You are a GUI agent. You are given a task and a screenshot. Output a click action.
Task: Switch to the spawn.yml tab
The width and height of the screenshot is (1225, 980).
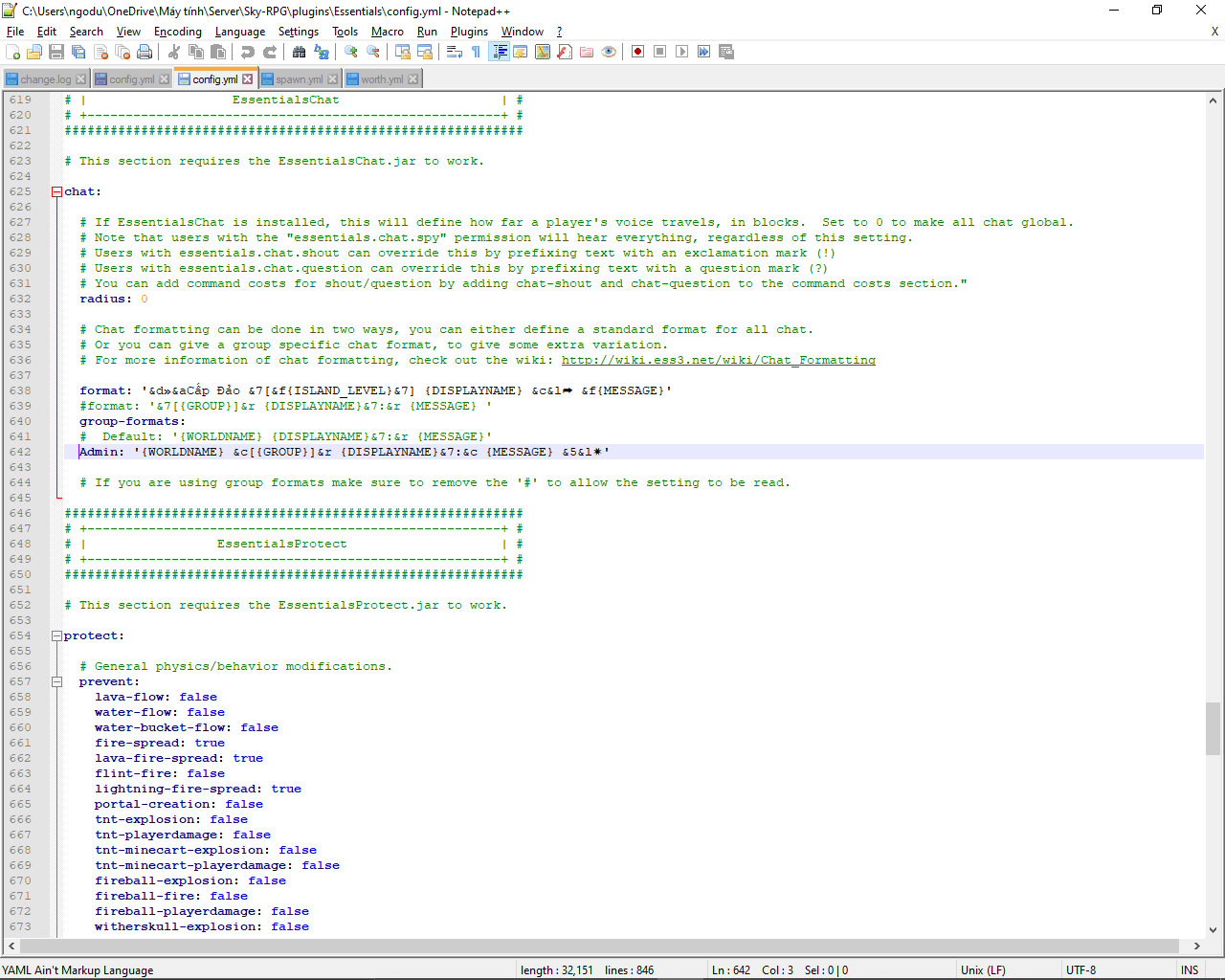pos(299,79)
